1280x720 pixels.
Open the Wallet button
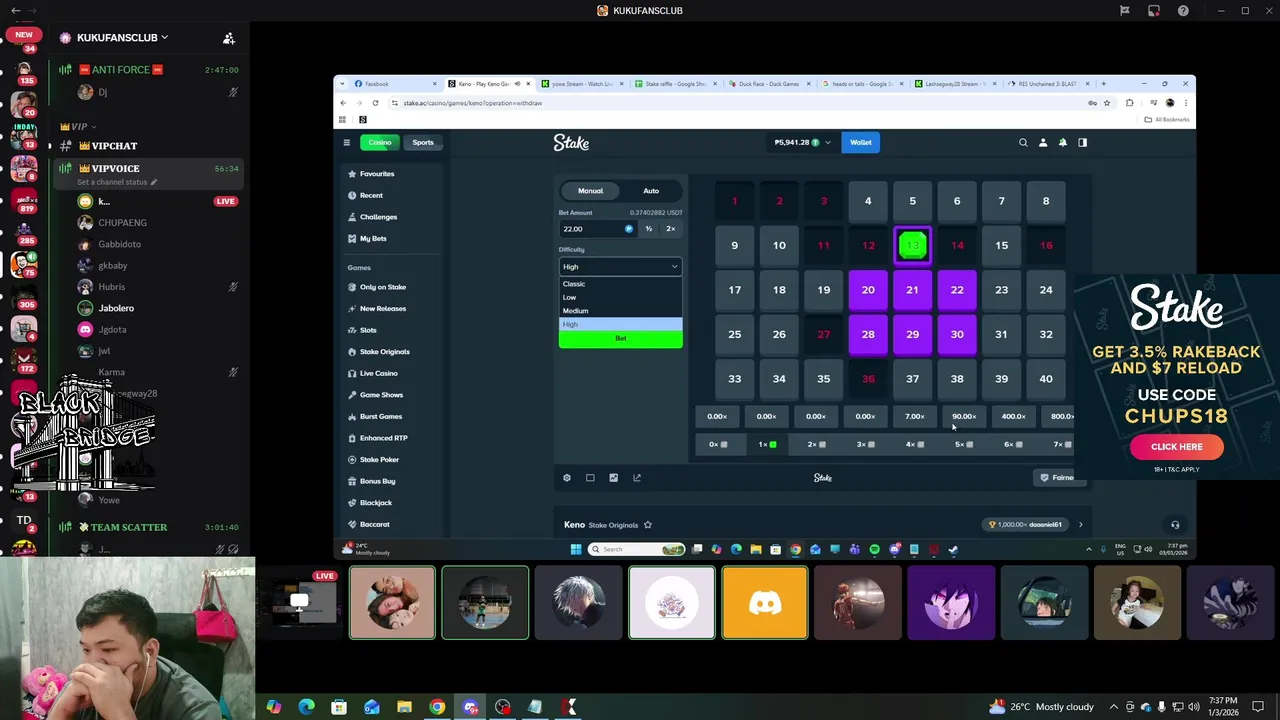click(x=861, y=142)
